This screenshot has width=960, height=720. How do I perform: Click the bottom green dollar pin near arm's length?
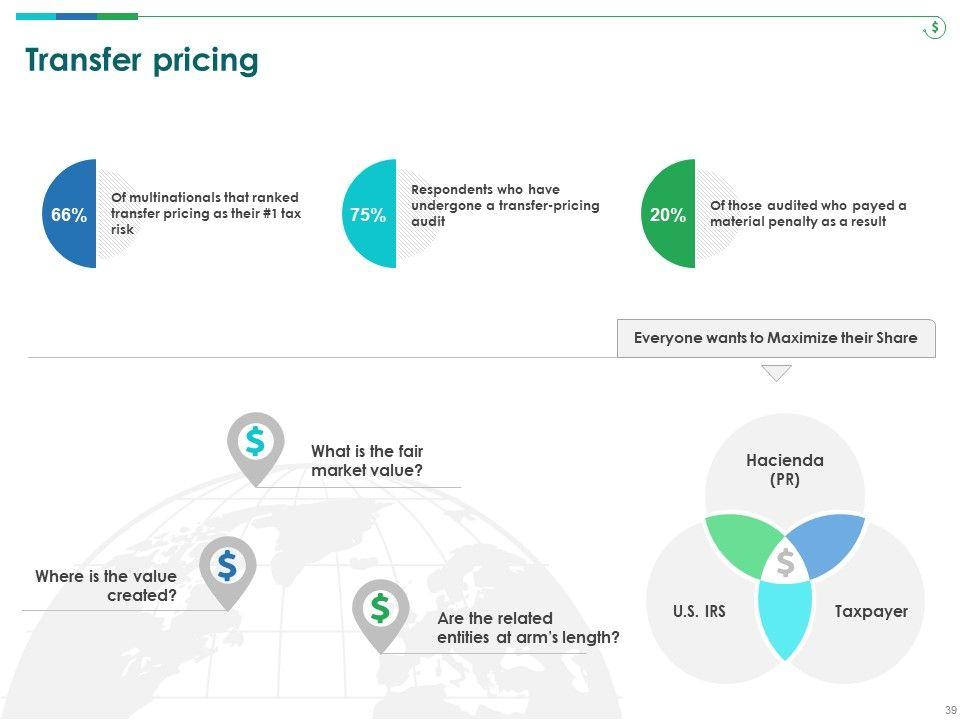380,608
